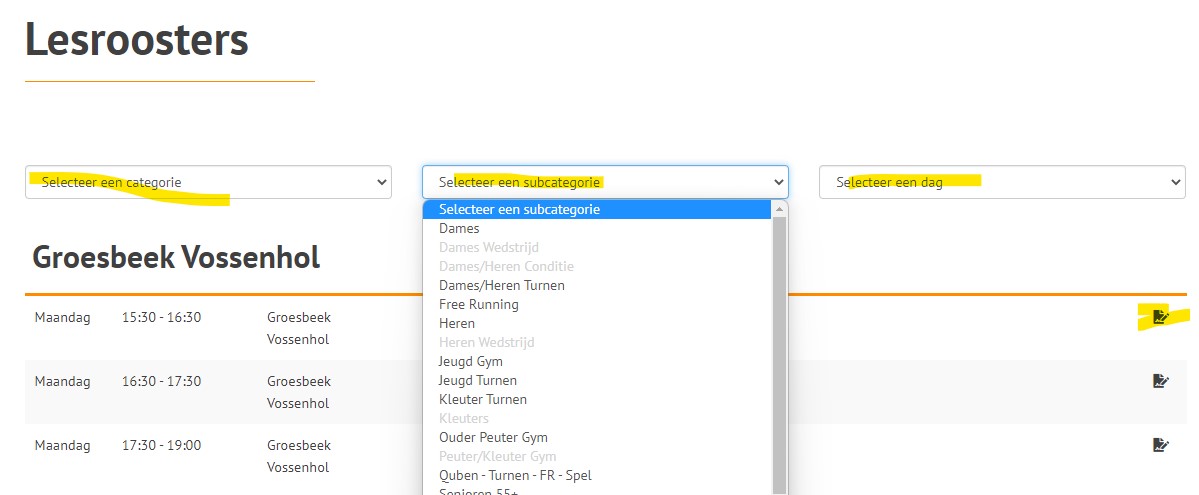Screen dimensions: 1199x495
Task: Click the sign-up icon for Maandag 16:30 - 17:30
Action: (1160, 381)
